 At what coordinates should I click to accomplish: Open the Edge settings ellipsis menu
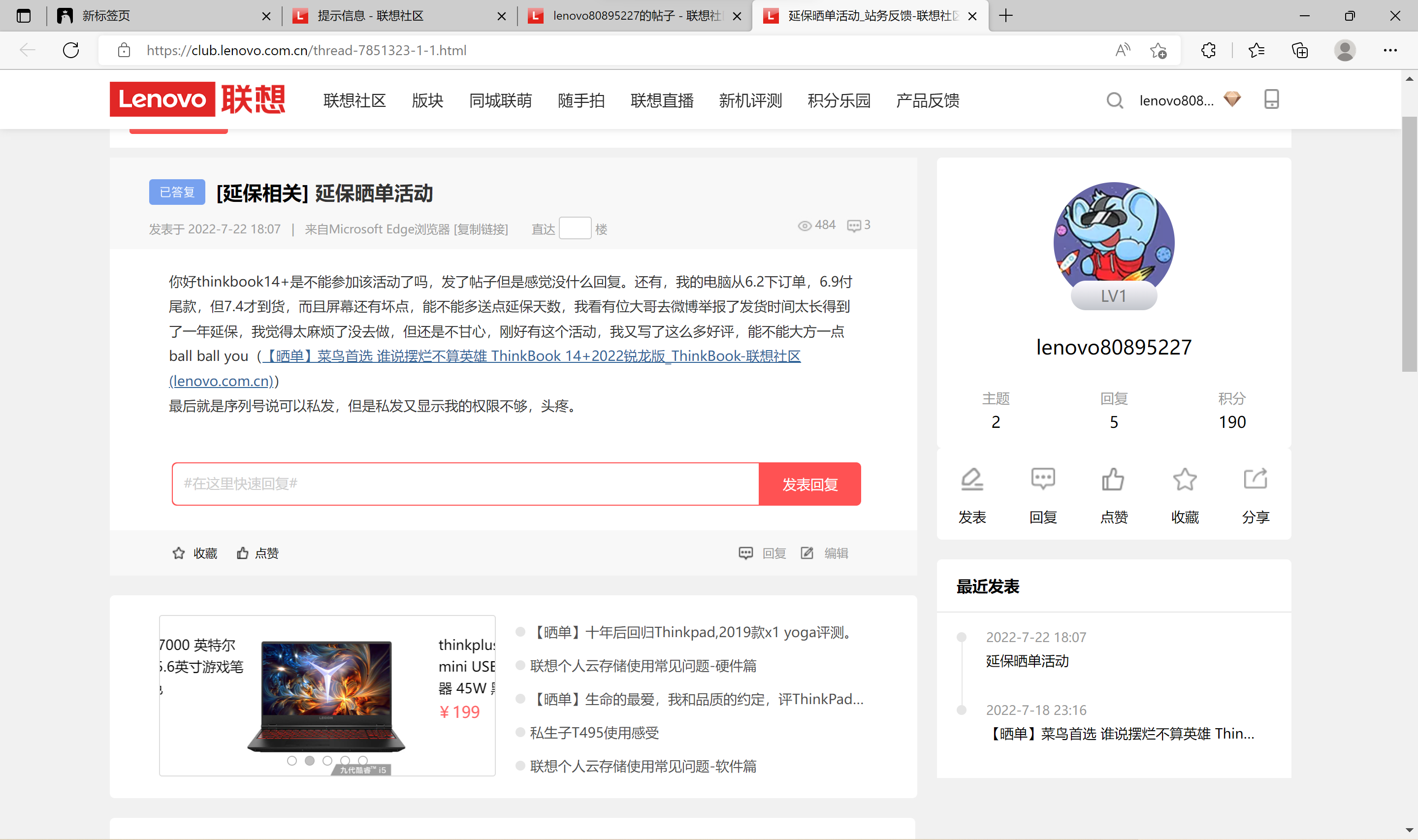(1390, 50)
